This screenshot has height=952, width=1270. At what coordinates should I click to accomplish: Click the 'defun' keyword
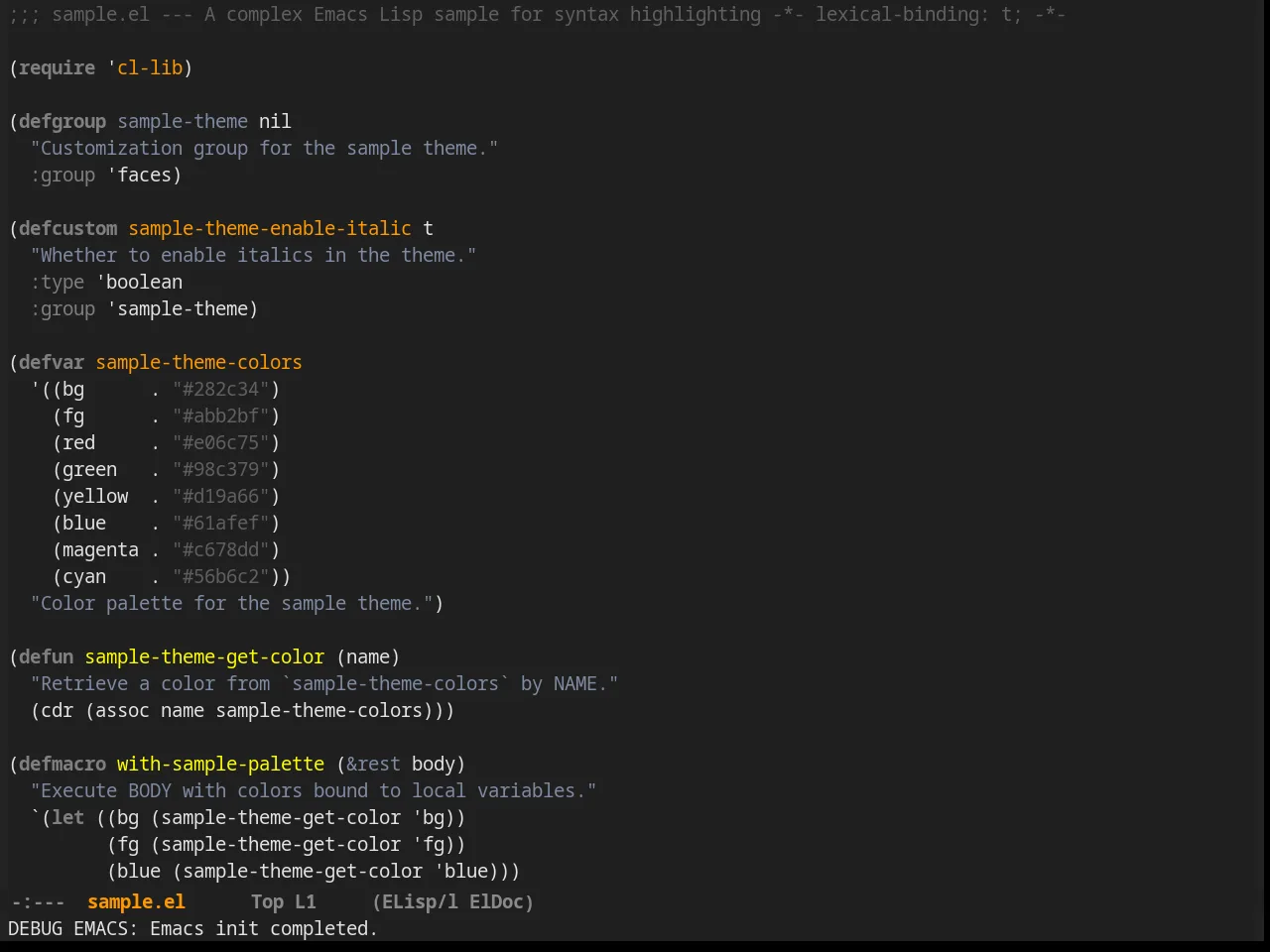pos(46,656)
